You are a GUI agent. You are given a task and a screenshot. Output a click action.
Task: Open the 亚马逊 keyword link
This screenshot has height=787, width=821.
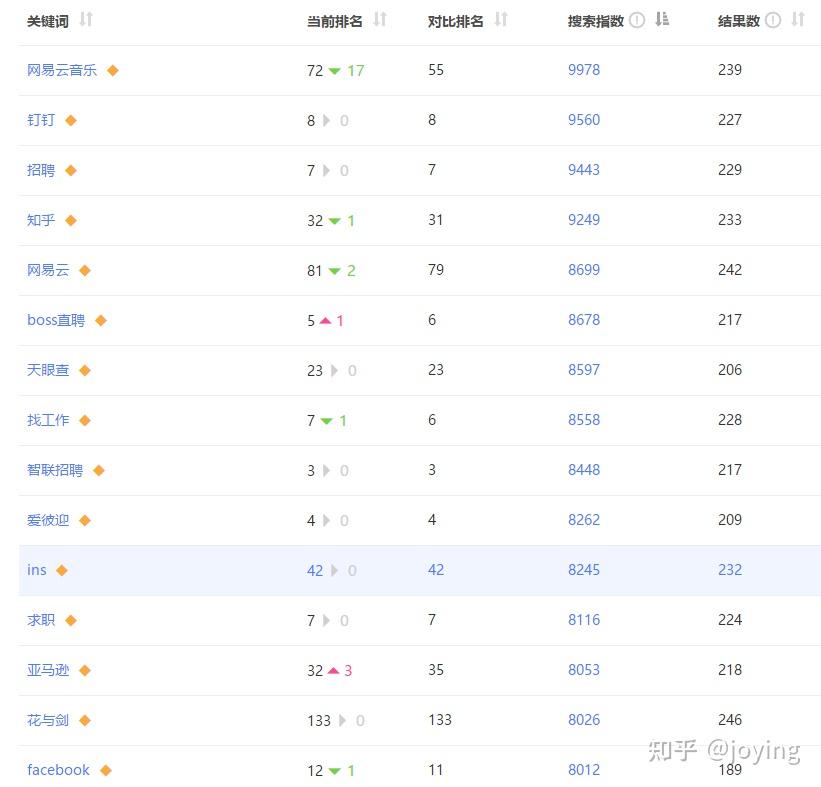(48, 670)
